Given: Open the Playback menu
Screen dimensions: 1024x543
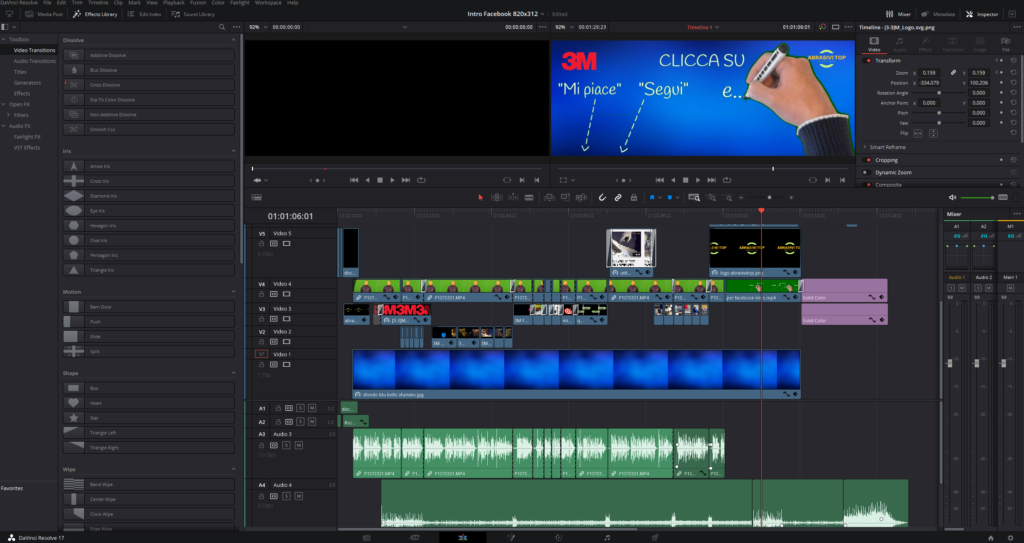Looking at the screenshot, I should (x=174, y=3).
